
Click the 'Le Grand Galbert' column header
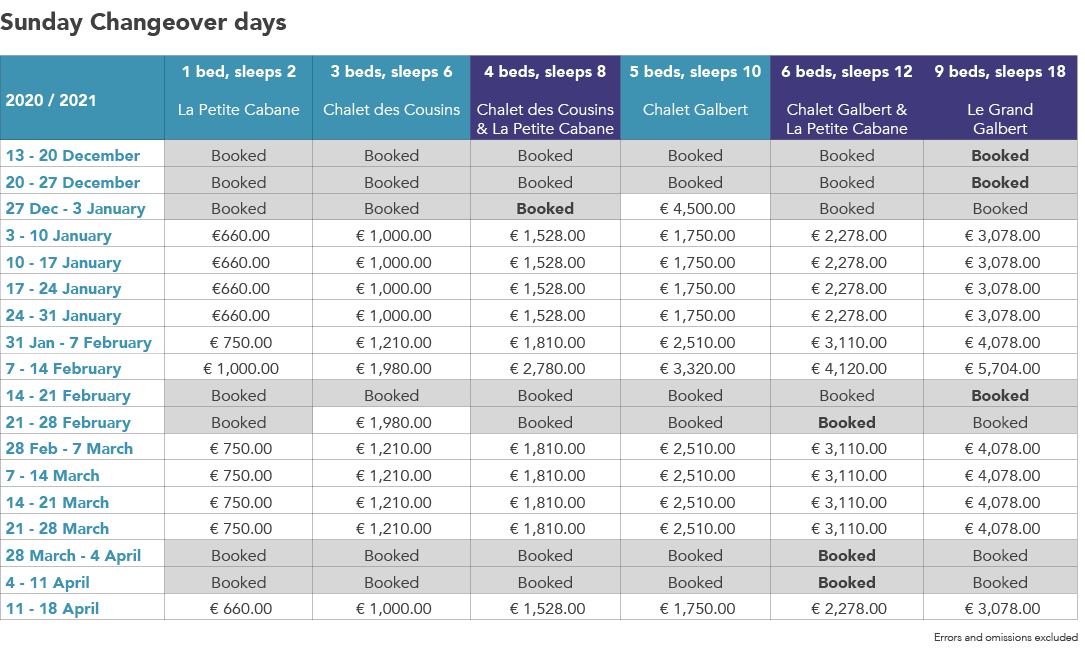tap(1000, 98)
